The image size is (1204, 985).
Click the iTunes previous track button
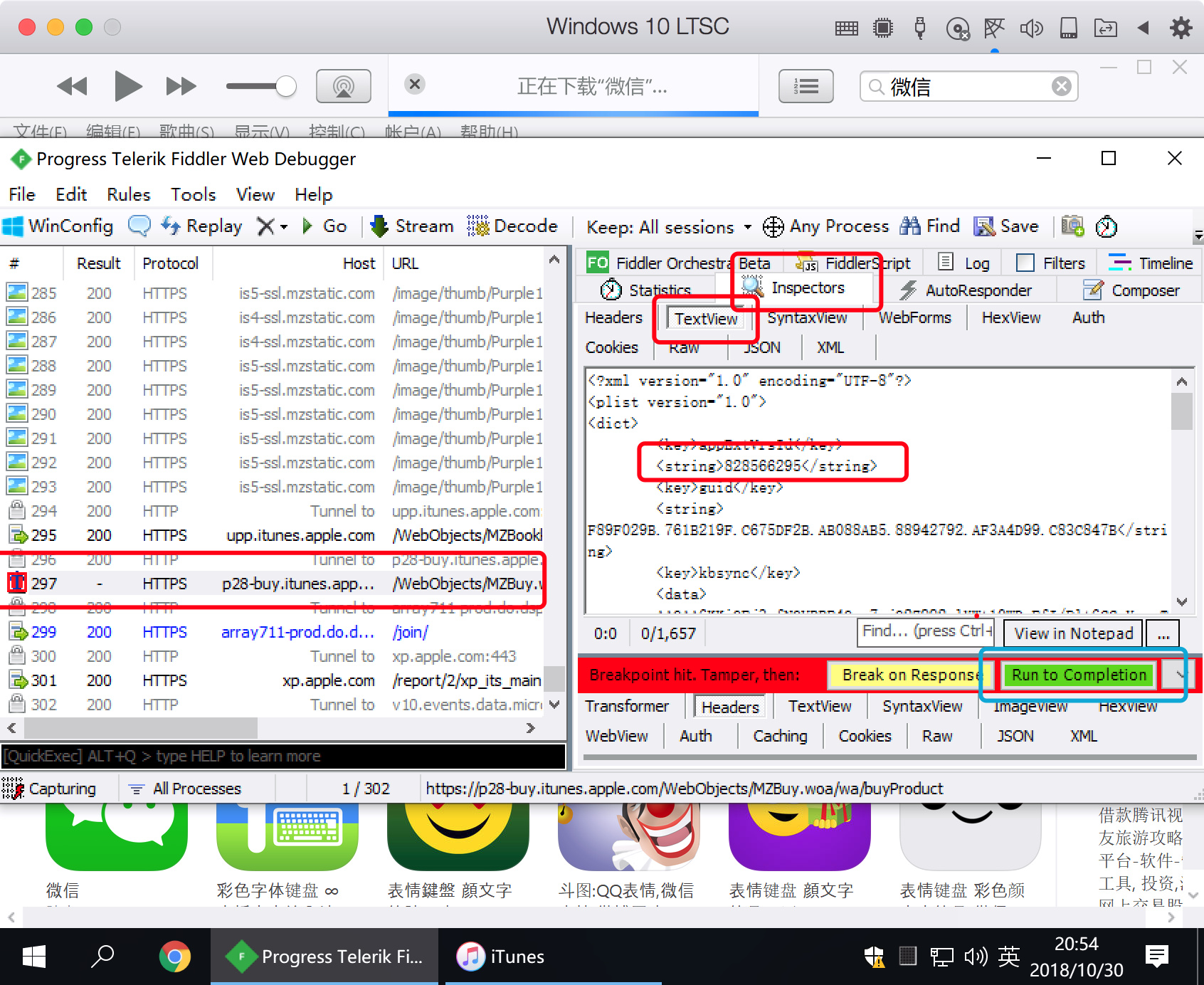(x=72, y=87)
